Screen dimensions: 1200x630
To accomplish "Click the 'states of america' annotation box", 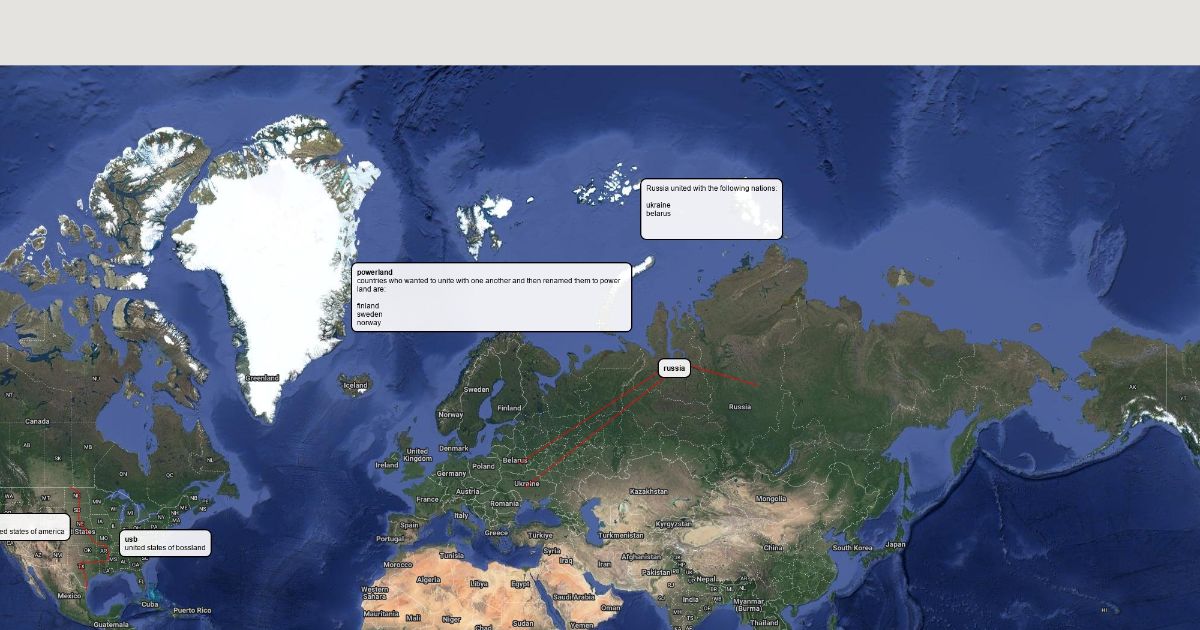I will point(34,528).
